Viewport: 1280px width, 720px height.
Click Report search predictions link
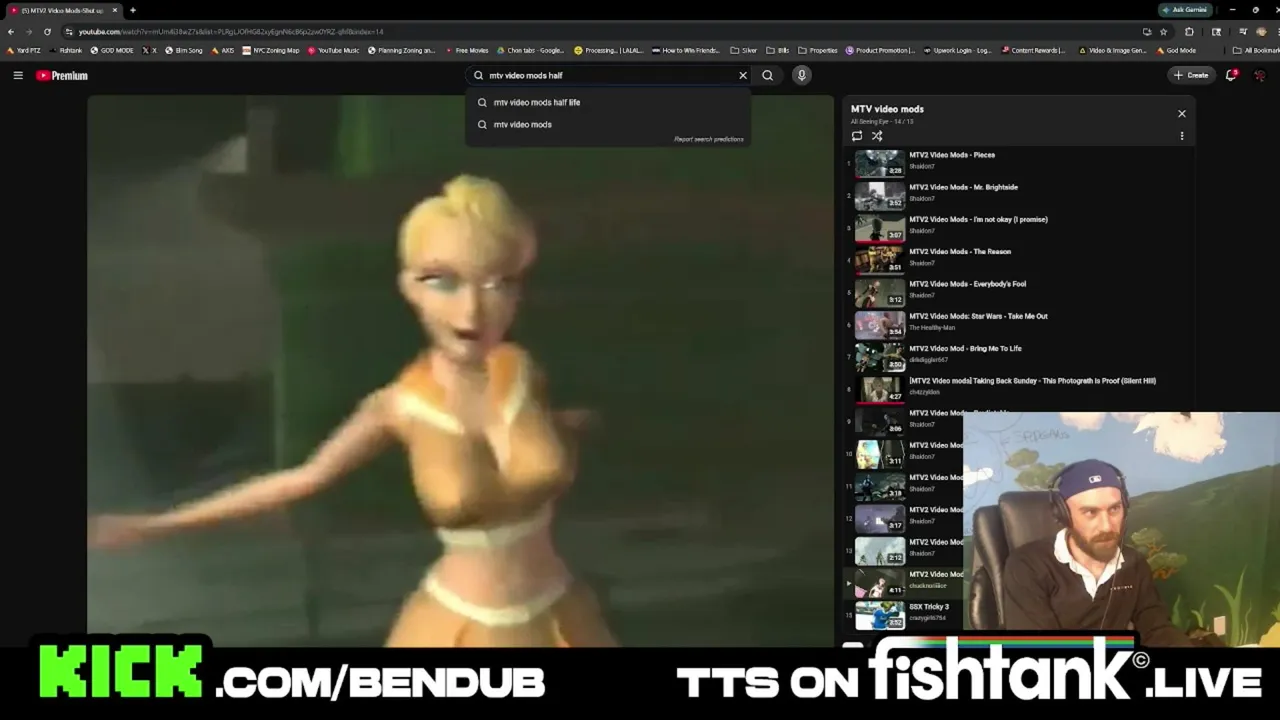[709, 139]
